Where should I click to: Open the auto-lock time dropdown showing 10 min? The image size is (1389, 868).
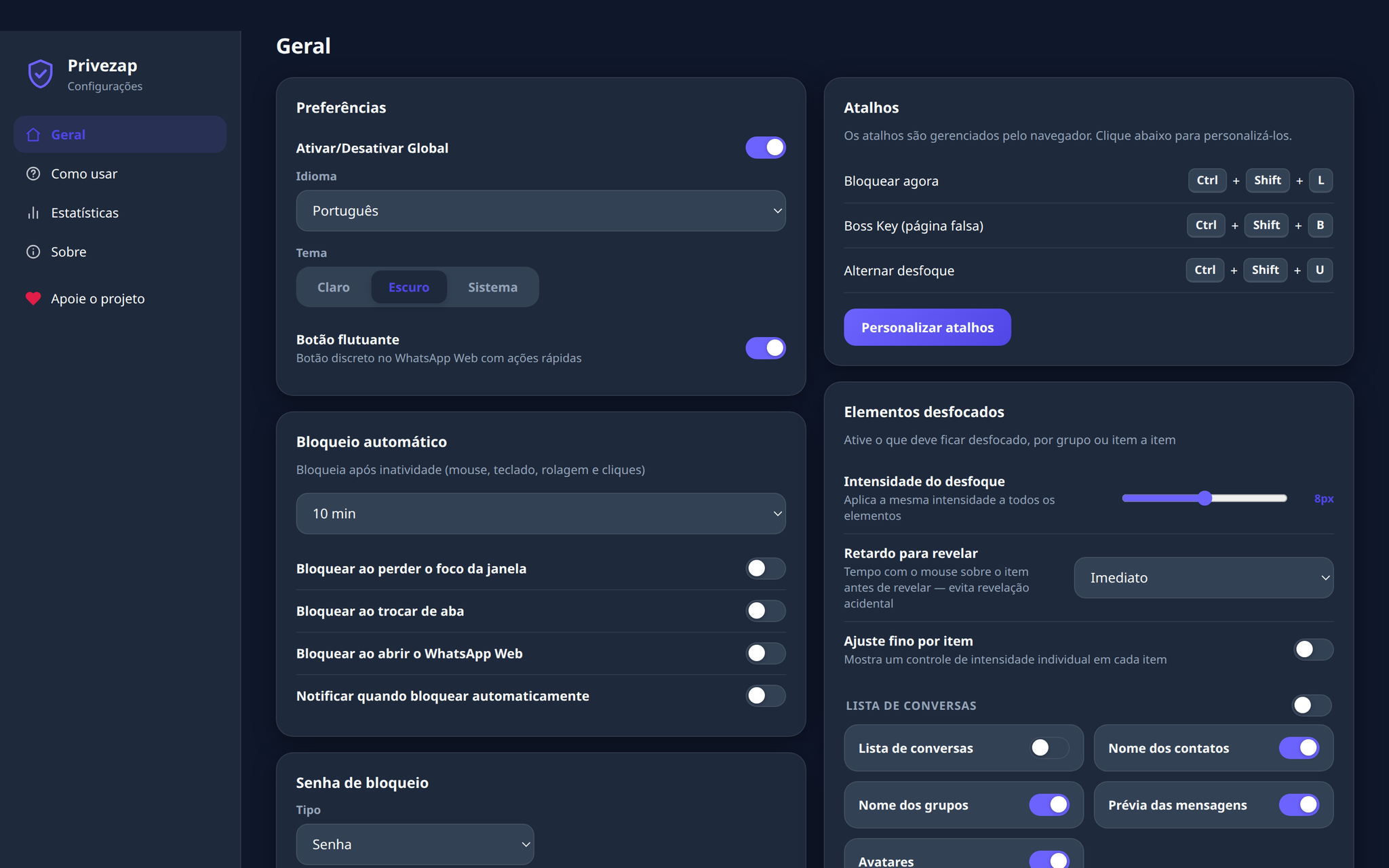point(541,513)
